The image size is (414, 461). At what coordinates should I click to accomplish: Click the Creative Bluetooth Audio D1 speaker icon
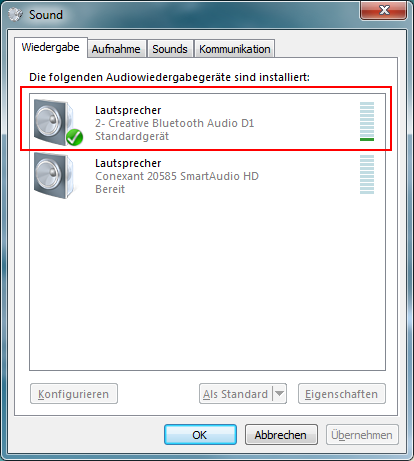click(55, 122)
